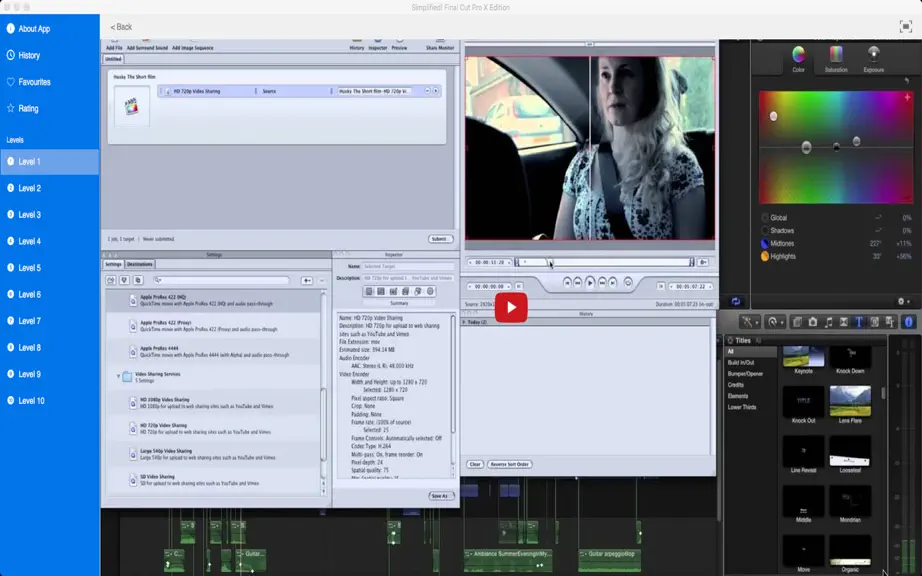Viewport: 922px width, 576px height.
Task: Click the Inspector Name field
Action: point(408,266)
